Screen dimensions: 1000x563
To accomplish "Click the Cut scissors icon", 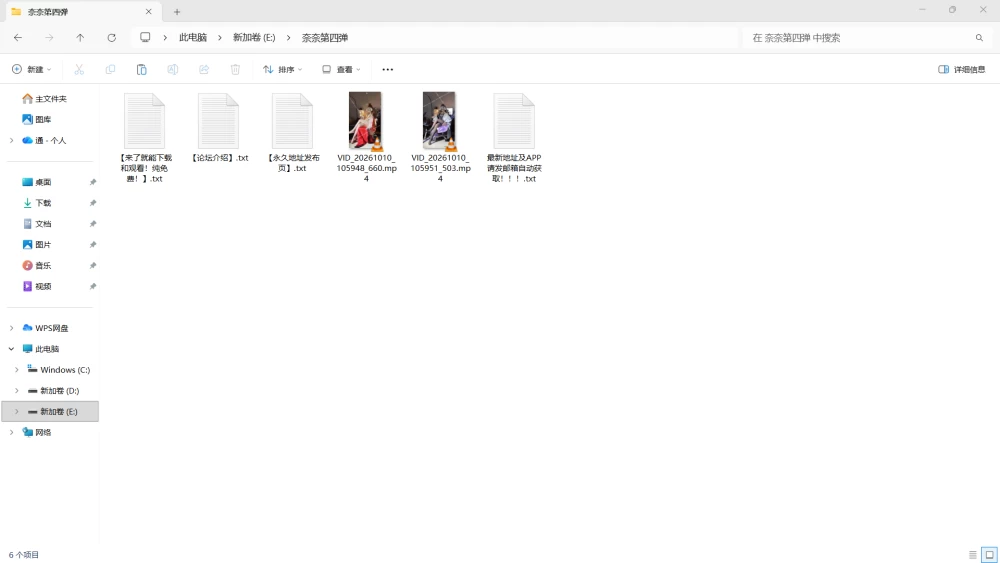I will (79, 69).
